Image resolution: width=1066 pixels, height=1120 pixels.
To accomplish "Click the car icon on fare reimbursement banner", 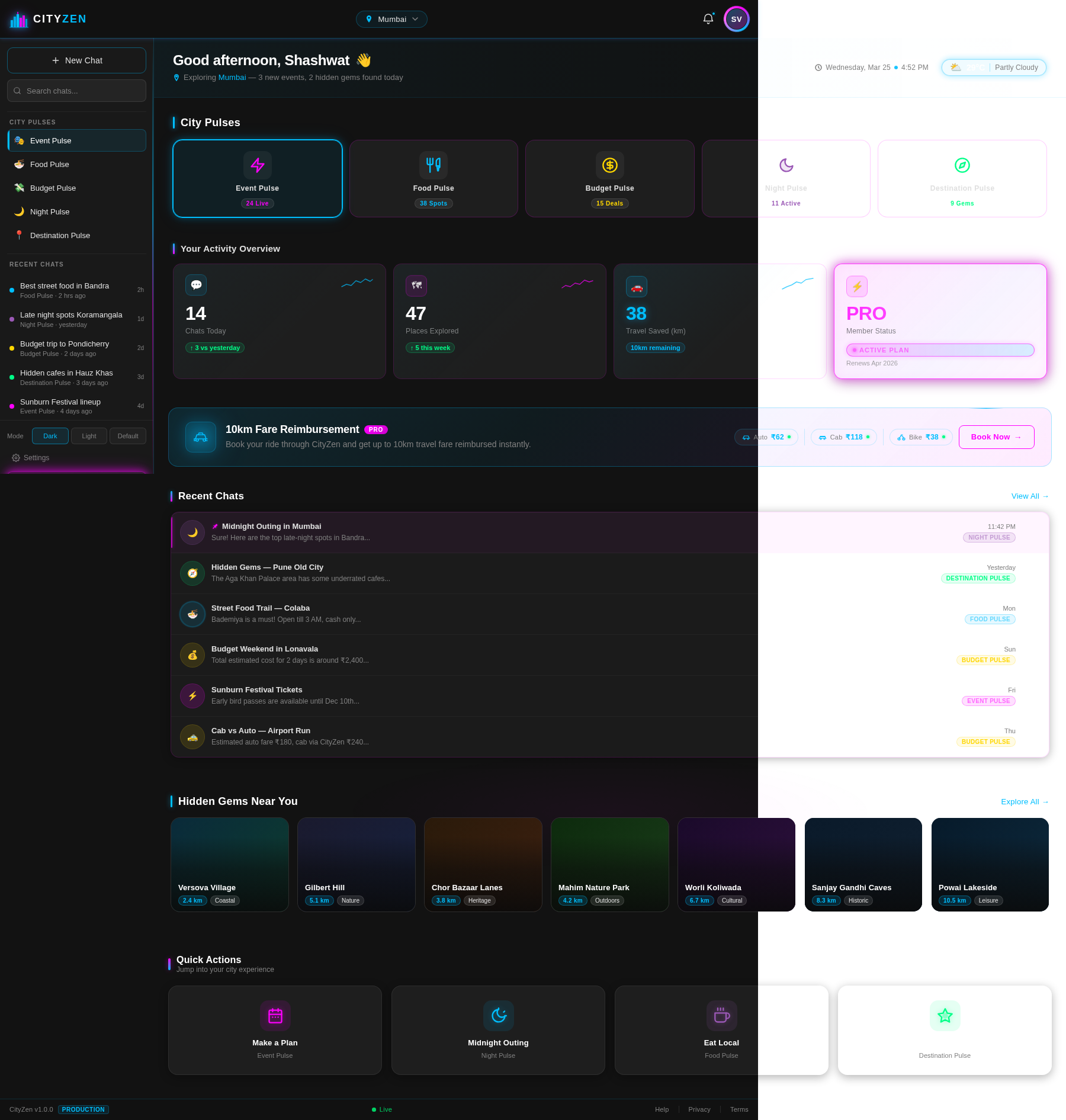I will [x=200, y=437].
